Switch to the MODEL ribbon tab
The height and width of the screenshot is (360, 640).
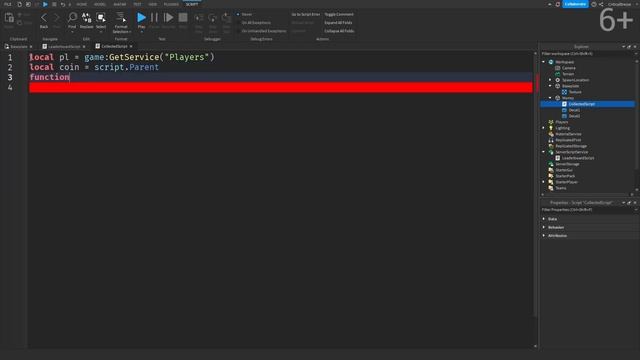point(100,4)
